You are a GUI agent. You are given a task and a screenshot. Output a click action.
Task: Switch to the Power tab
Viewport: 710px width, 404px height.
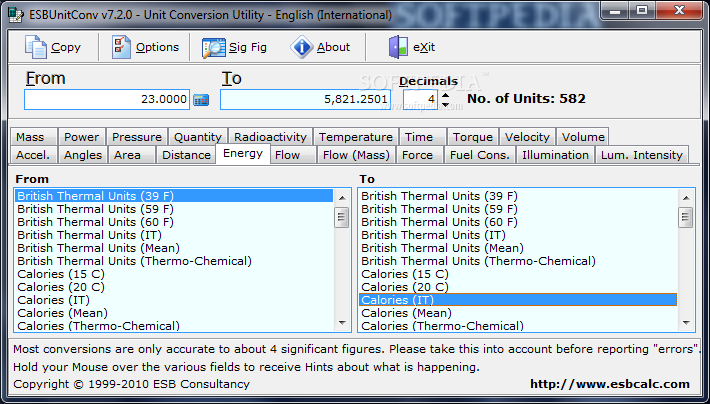[x=82, y=137]
